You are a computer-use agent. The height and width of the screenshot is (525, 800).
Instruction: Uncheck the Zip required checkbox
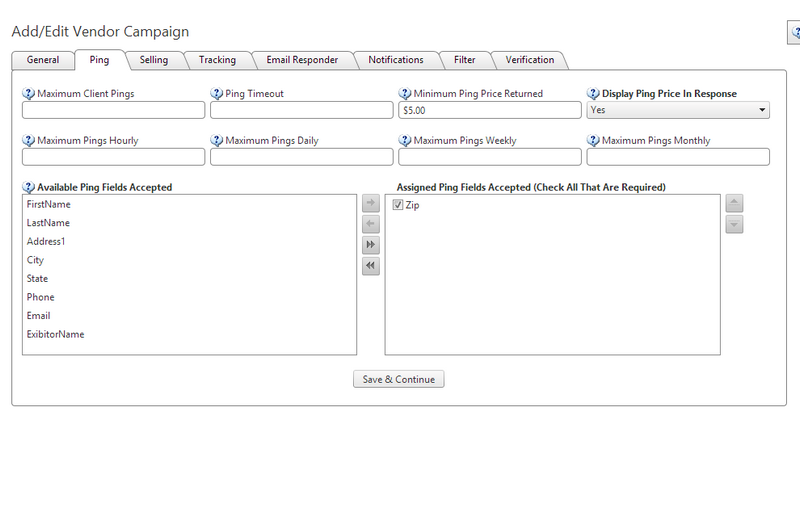point(398,205)
